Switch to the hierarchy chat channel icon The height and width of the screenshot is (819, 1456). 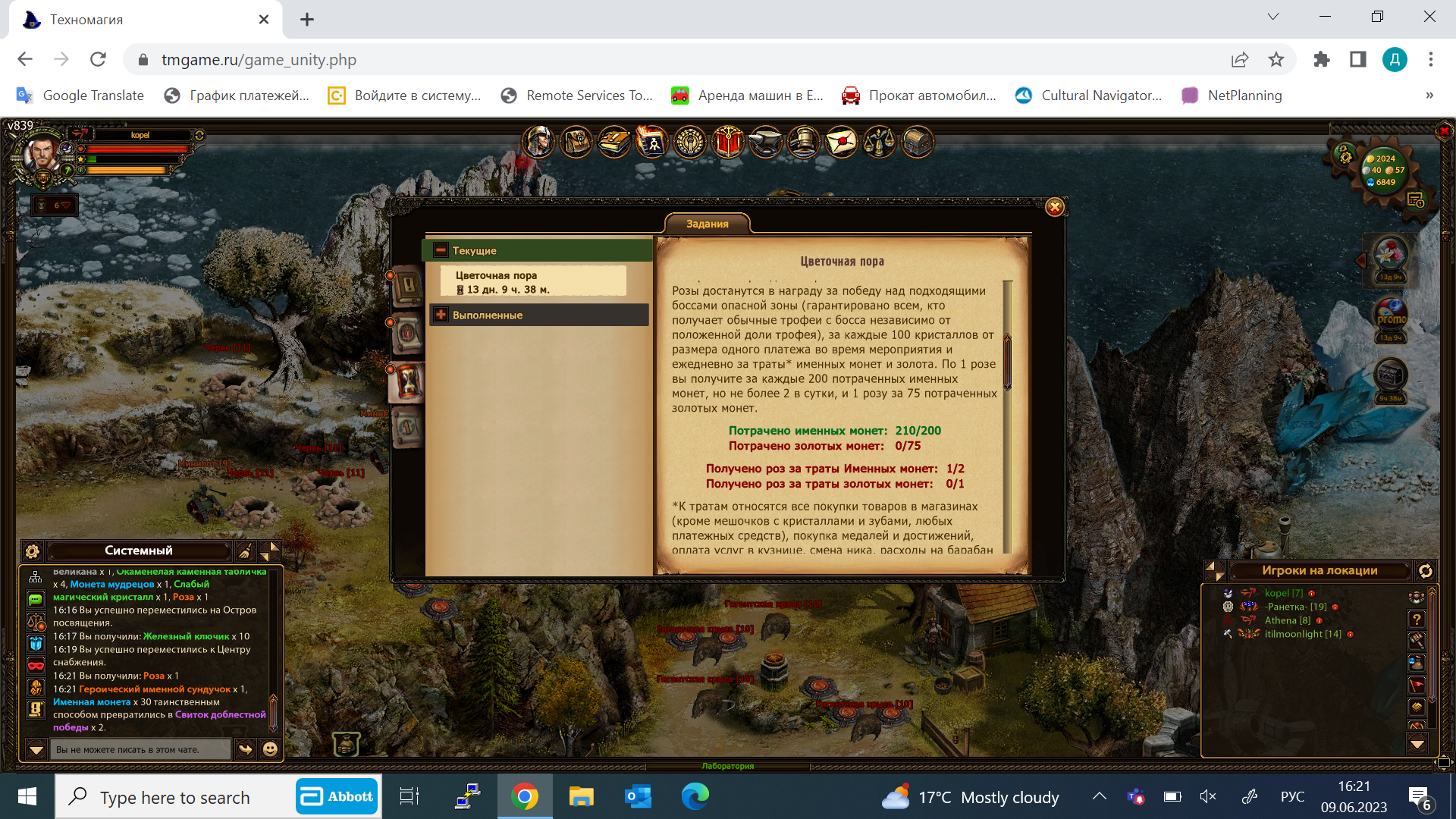pyautogui.click(x=36, y=576)
